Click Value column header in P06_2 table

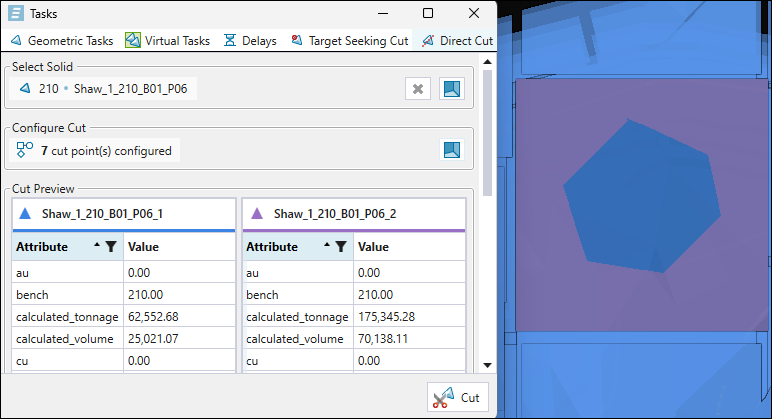(x=409, y=247)
